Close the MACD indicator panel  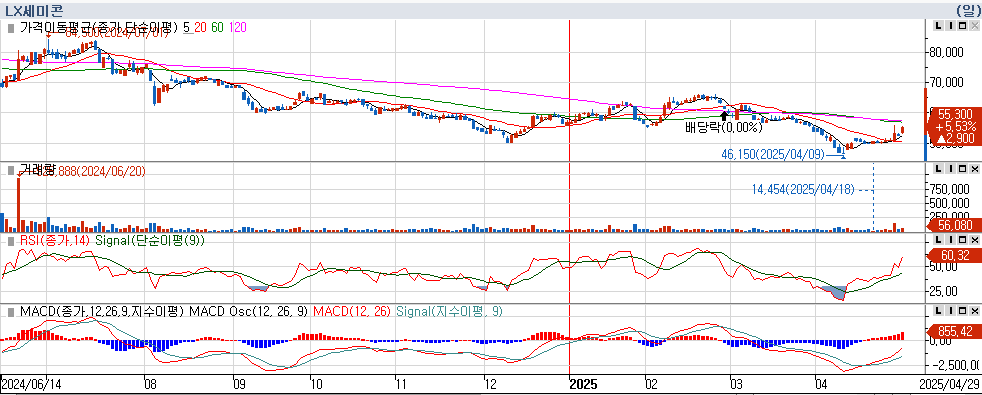coord(973,311)
